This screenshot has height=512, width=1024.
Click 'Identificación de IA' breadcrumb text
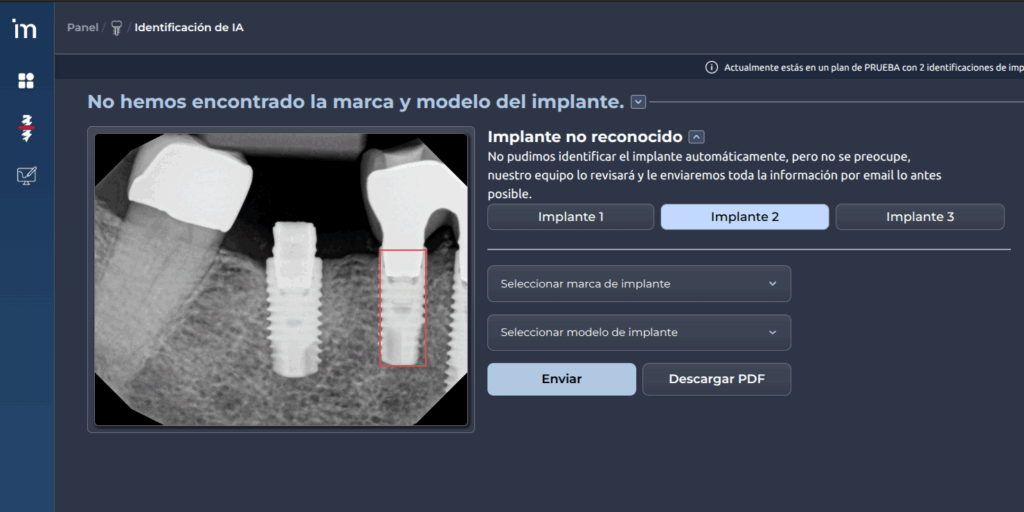(189, 28)
